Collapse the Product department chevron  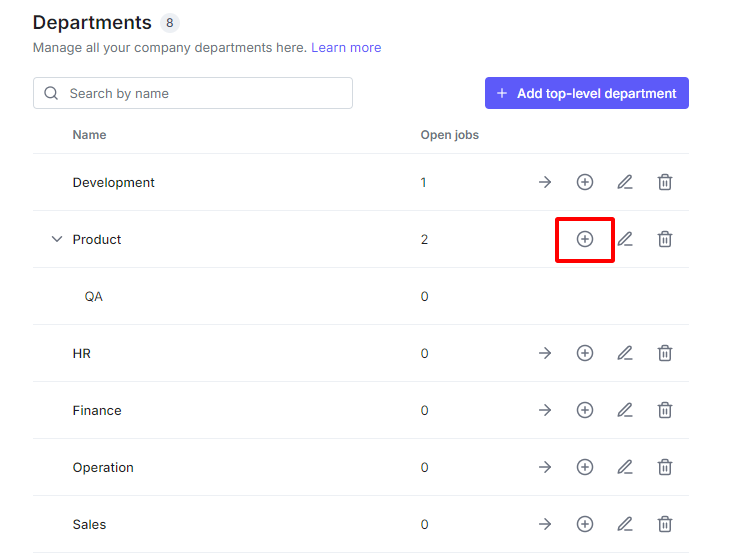(56, 239)
